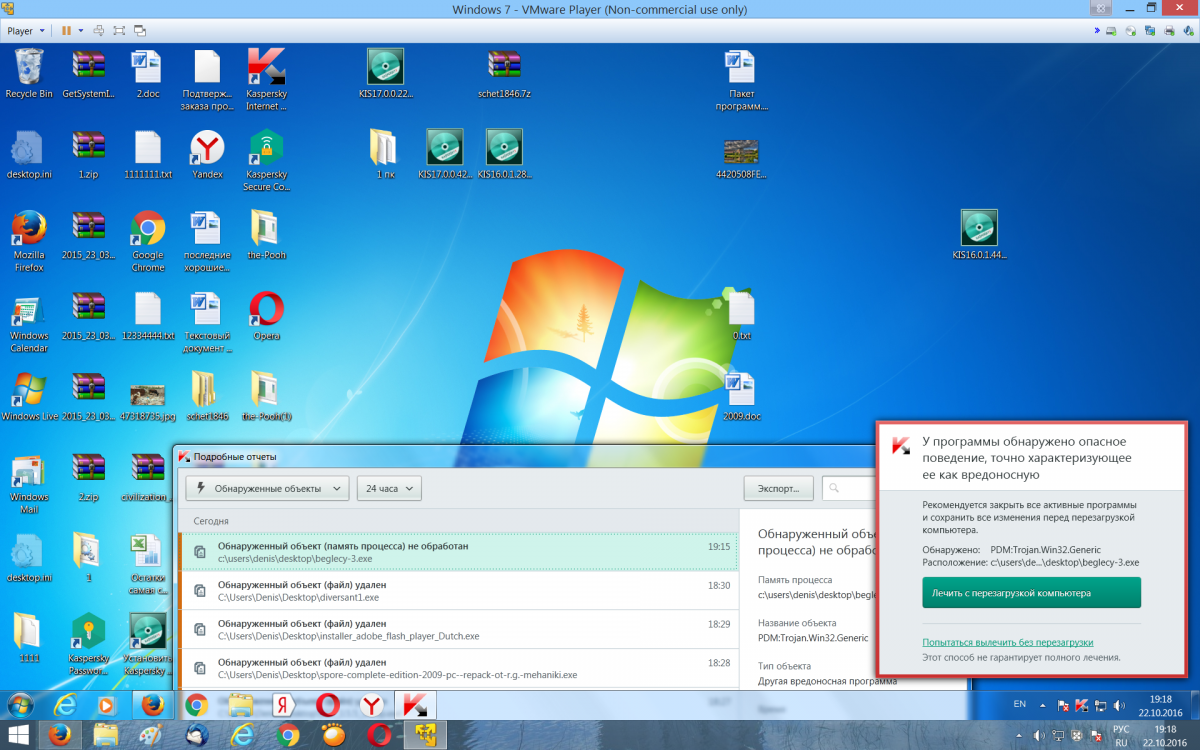Select the diversant1.exe deleted report row

click(x=458, y=590)
